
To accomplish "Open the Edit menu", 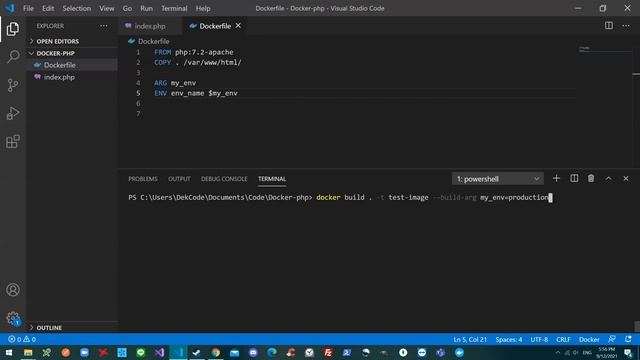I will [48, 8].
